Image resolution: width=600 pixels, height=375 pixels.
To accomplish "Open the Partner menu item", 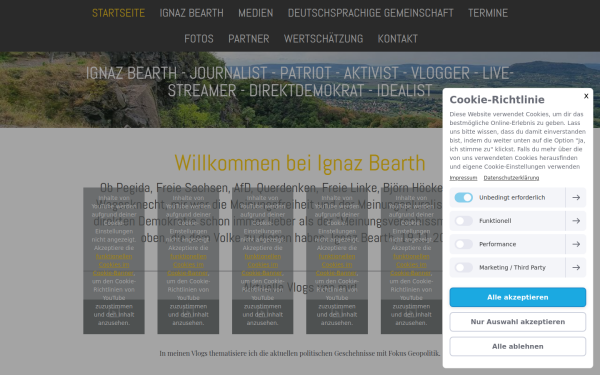I will pos(249,39).
